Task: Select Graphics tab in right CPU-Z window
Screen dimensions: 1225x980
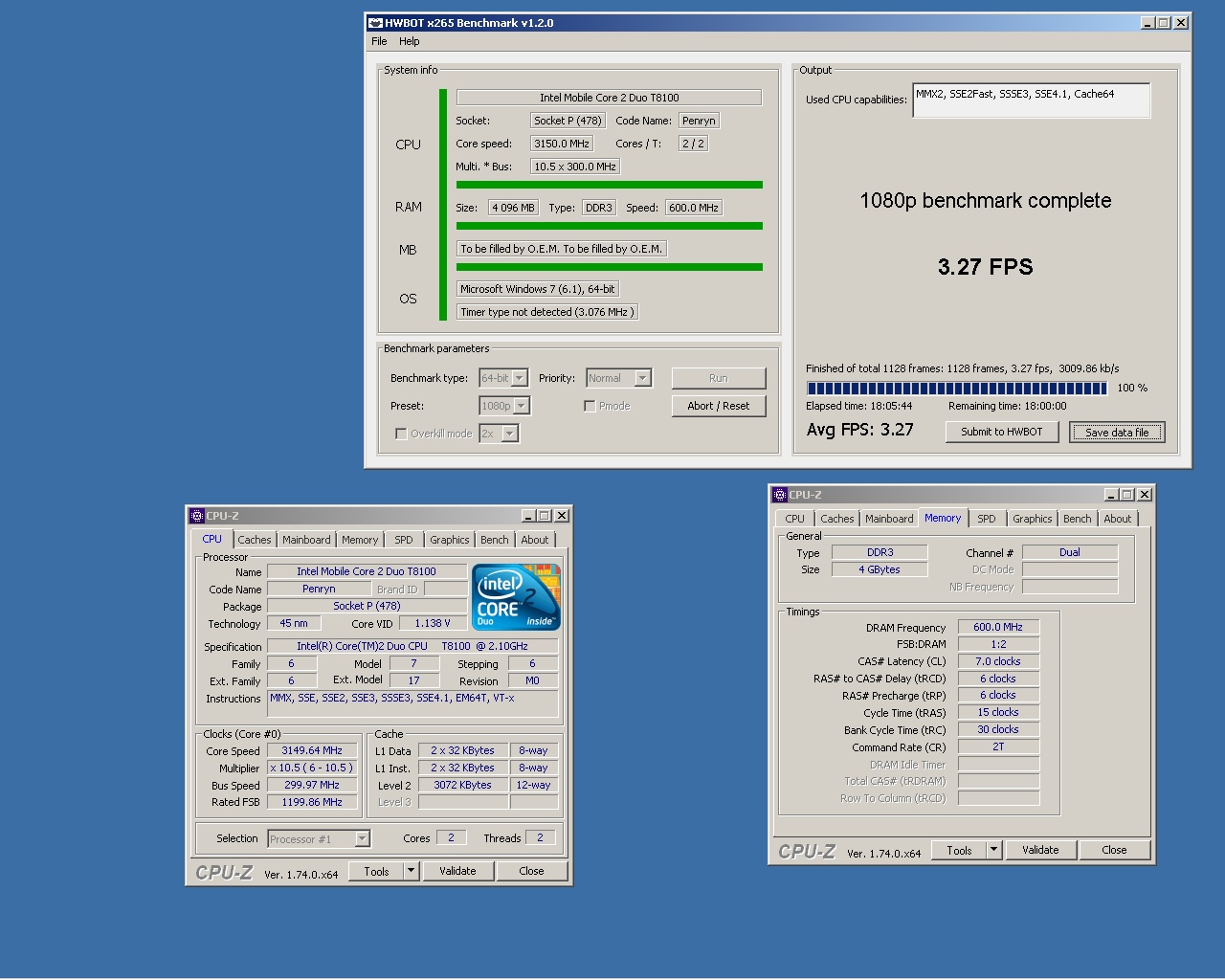Action: pyautogui.click(x=1033, y=519)
